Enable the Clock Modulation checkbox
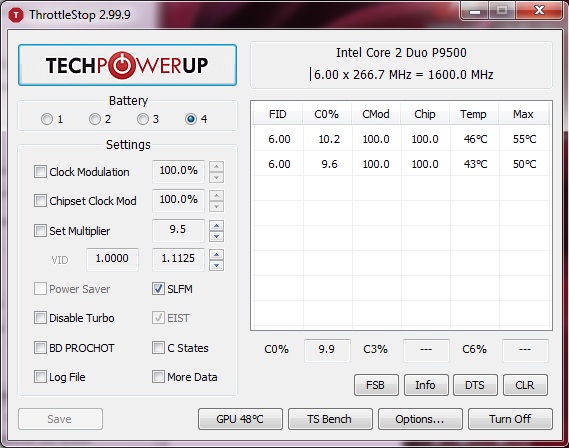Screen dimensions: 569x448 click(x=40, y=172)
